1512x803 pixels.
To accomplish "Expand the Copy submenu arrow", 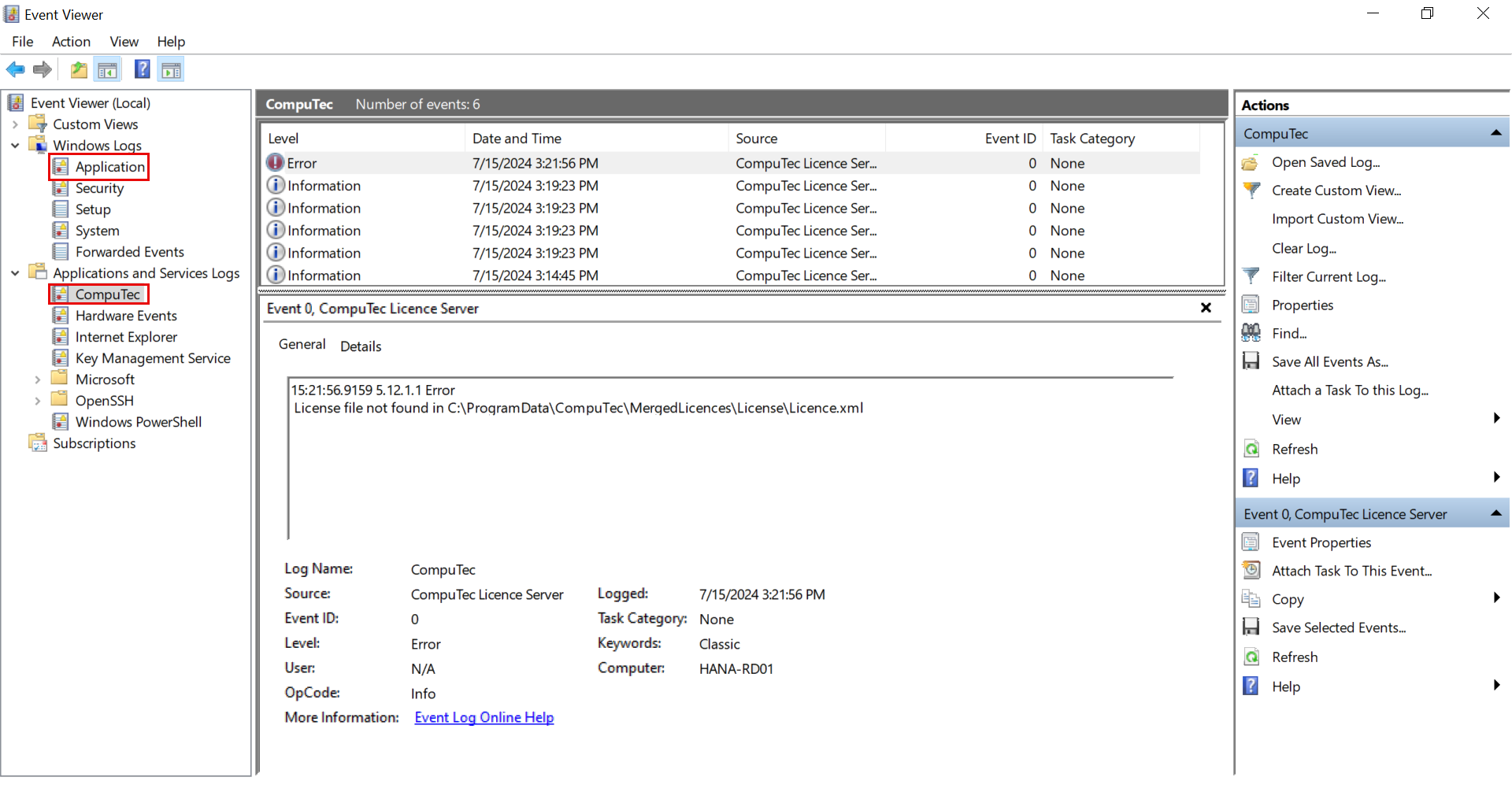I will coord(1497,598).
